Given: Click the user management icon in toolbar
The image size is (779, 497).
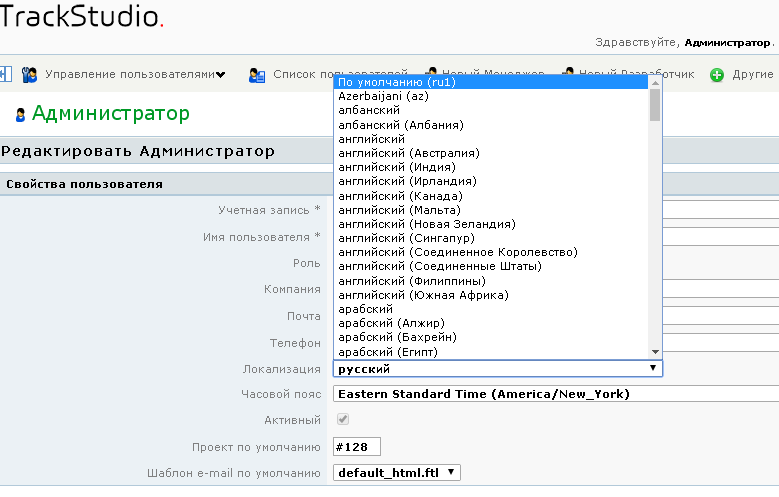Looking at the screenshot, I should [x=29, y=75].
